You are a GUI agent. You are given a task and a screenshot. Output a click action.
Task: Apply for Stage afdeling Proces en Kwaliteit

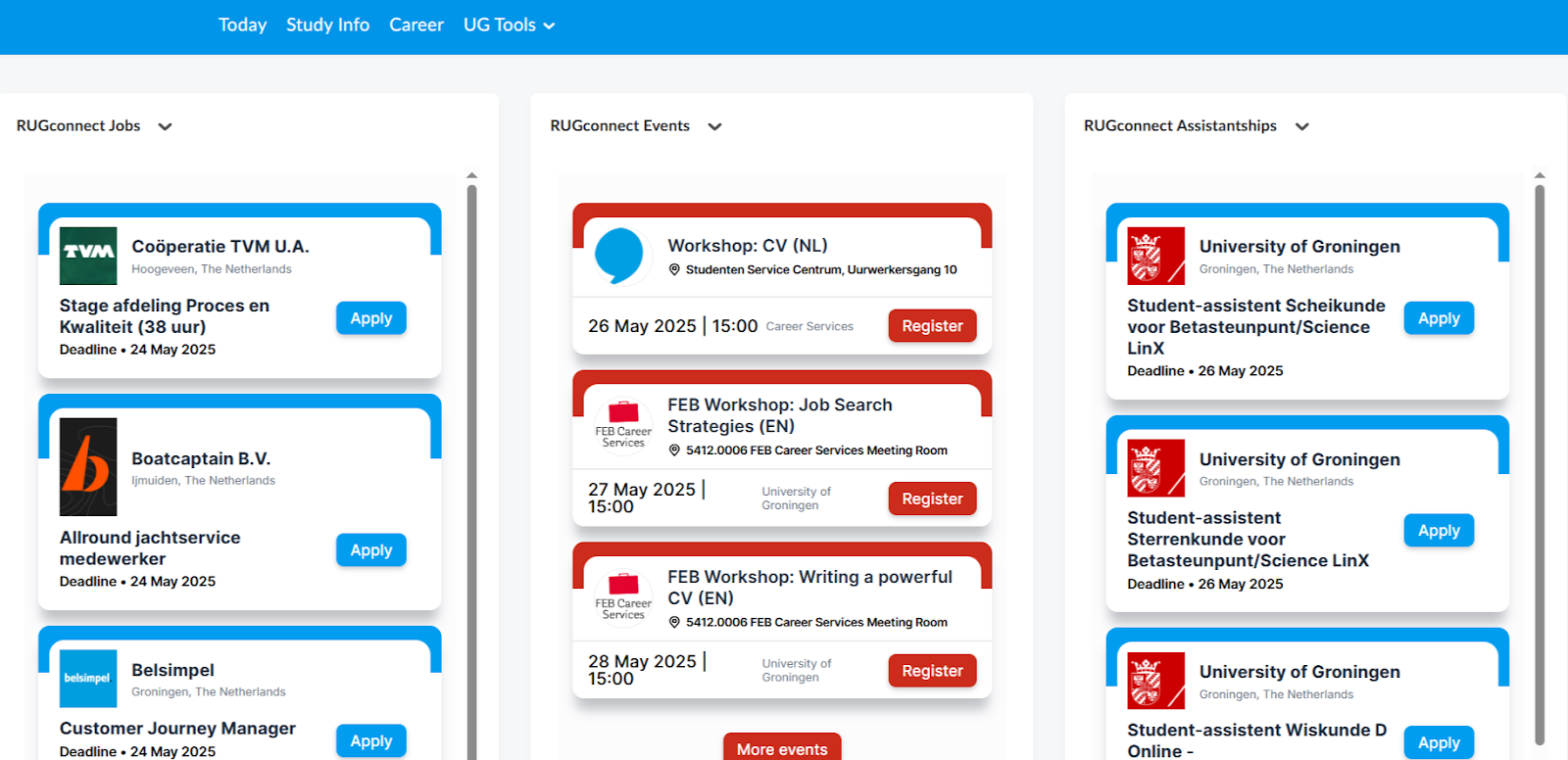pyautogui.click(x=371, y=318)
